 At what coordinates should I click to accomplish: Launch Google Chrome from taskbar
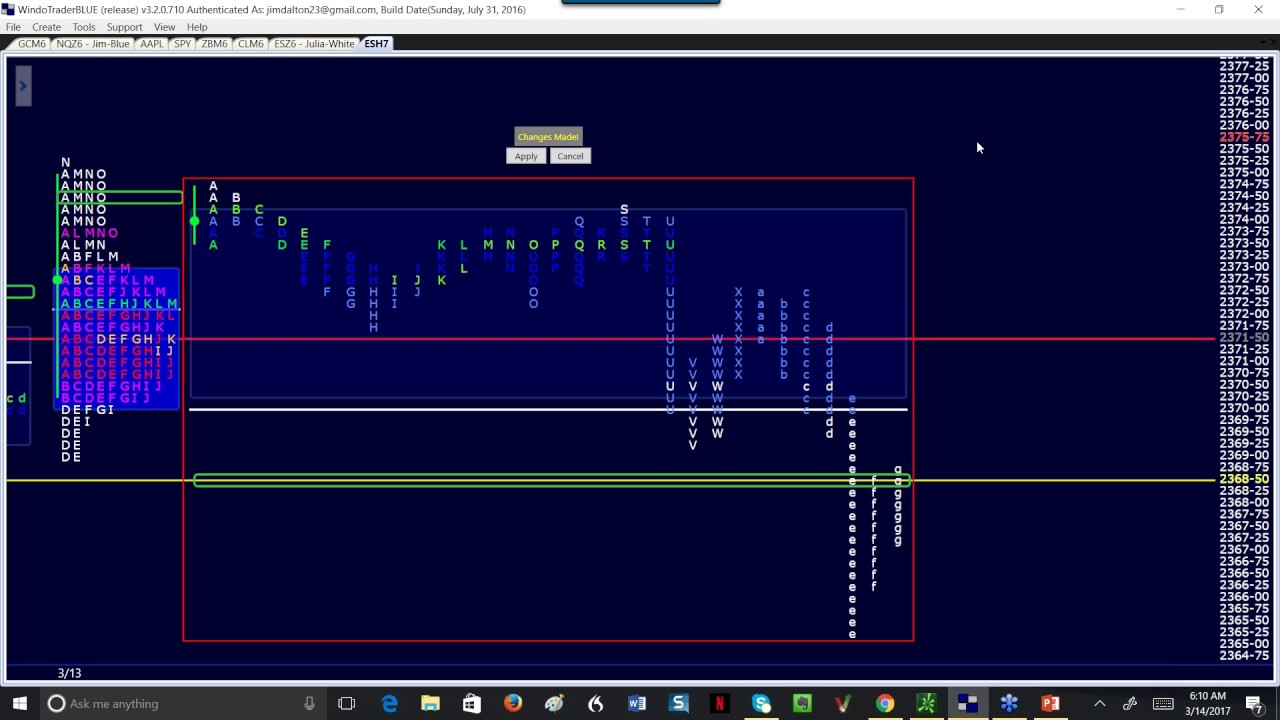pos(885,704)
